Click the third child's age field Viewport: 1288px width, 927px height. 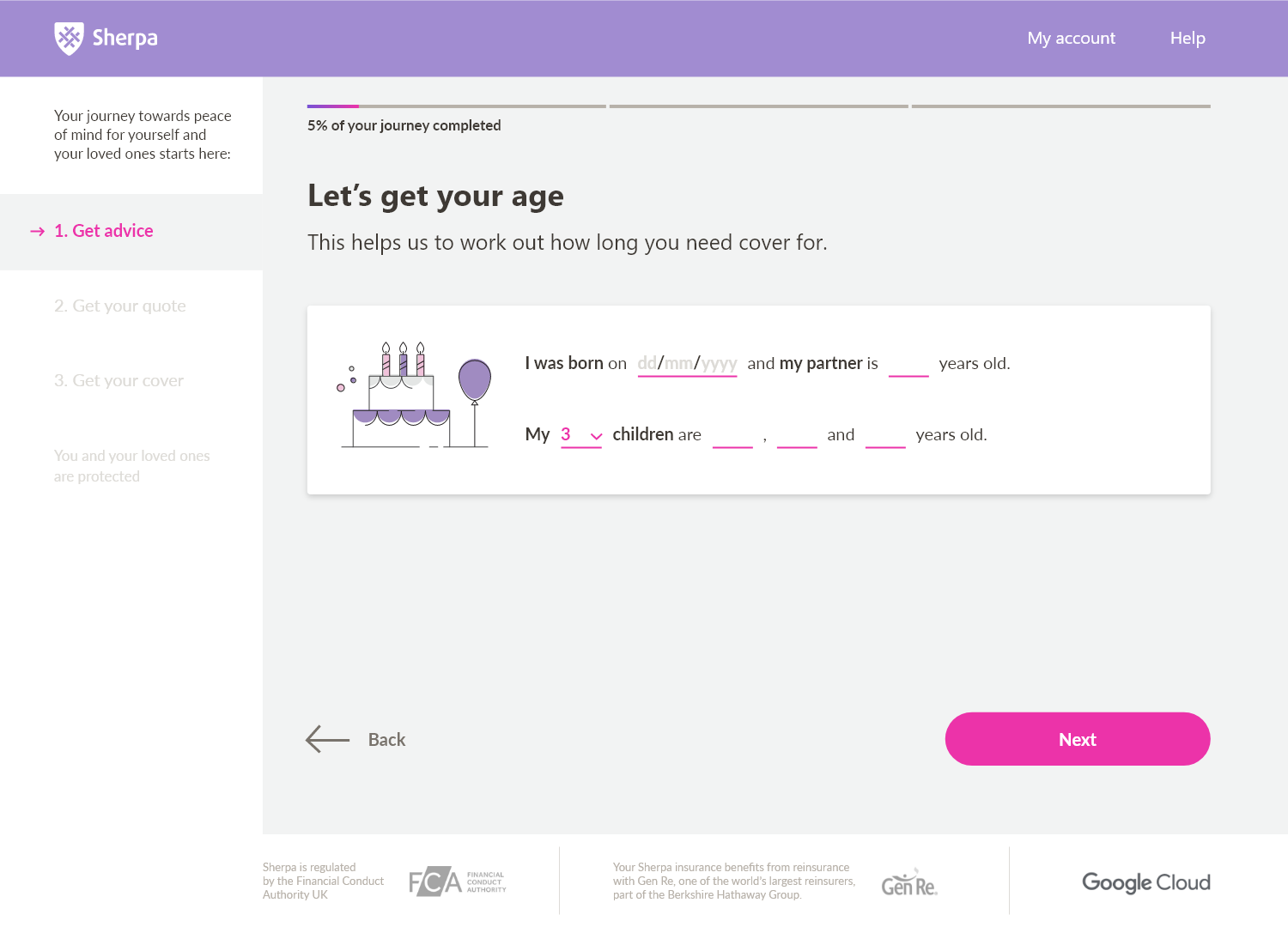pos(885,435)
